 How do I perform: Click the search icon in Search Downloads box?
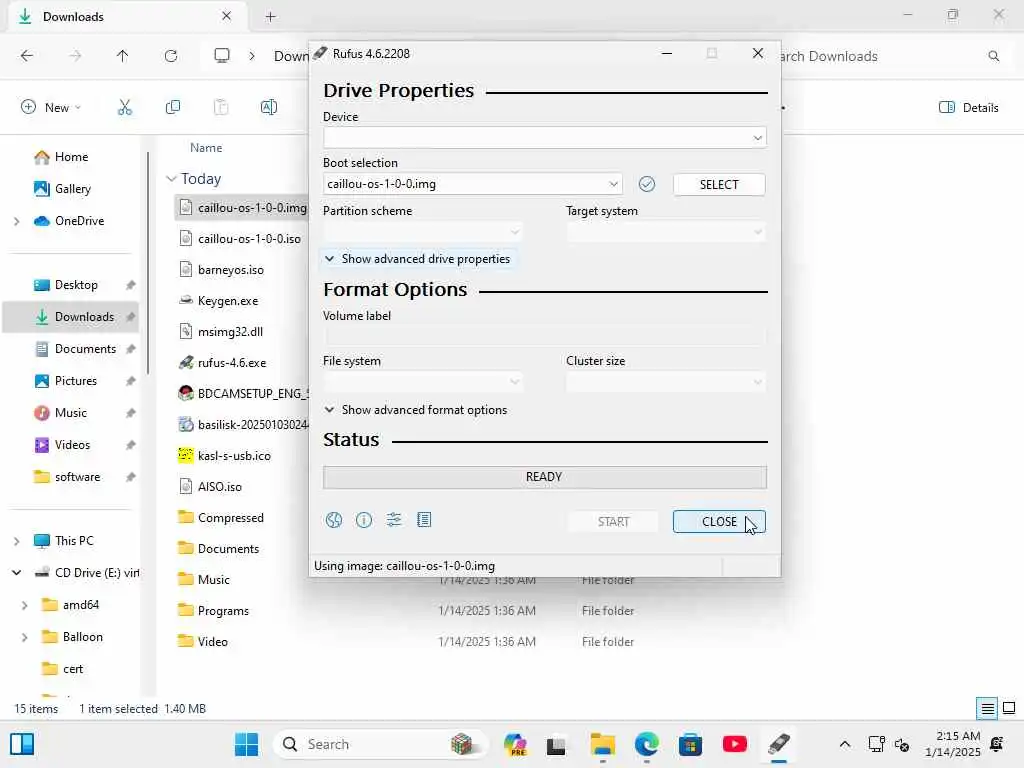click(993, 56)
